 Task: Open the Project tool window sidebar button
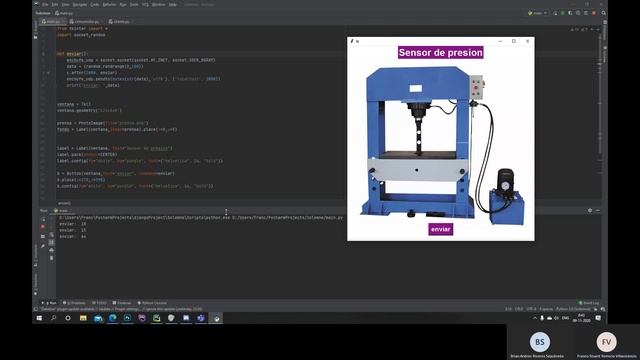36,31
